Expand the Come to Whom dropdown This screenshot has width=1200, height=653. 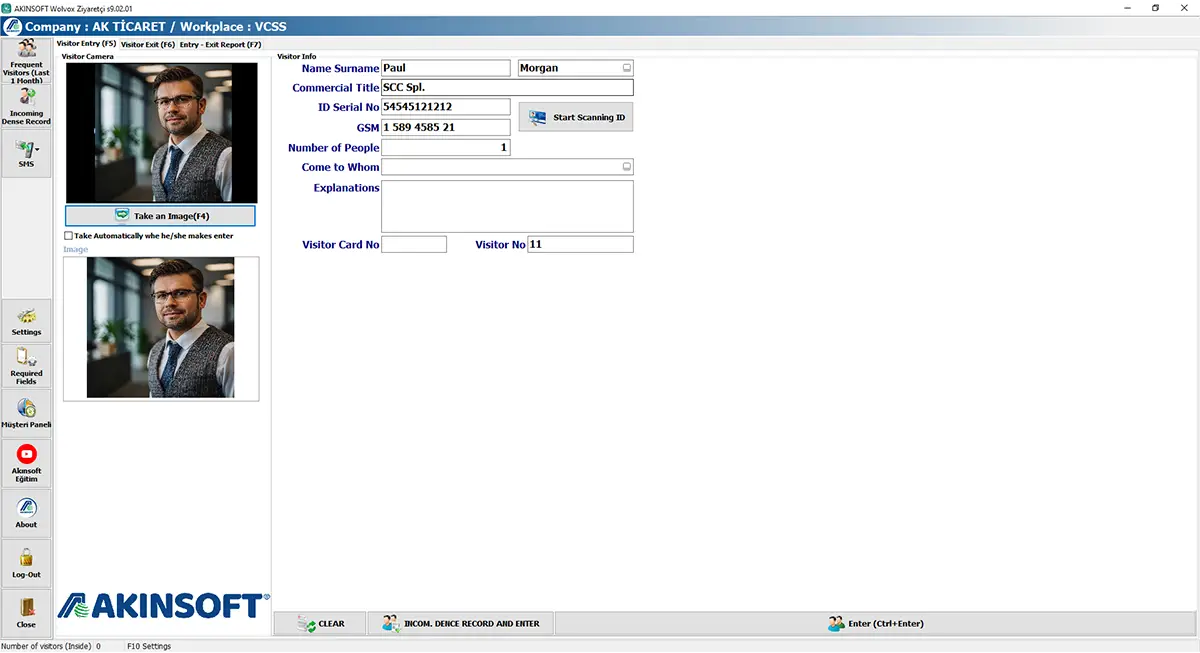point(627,167)
